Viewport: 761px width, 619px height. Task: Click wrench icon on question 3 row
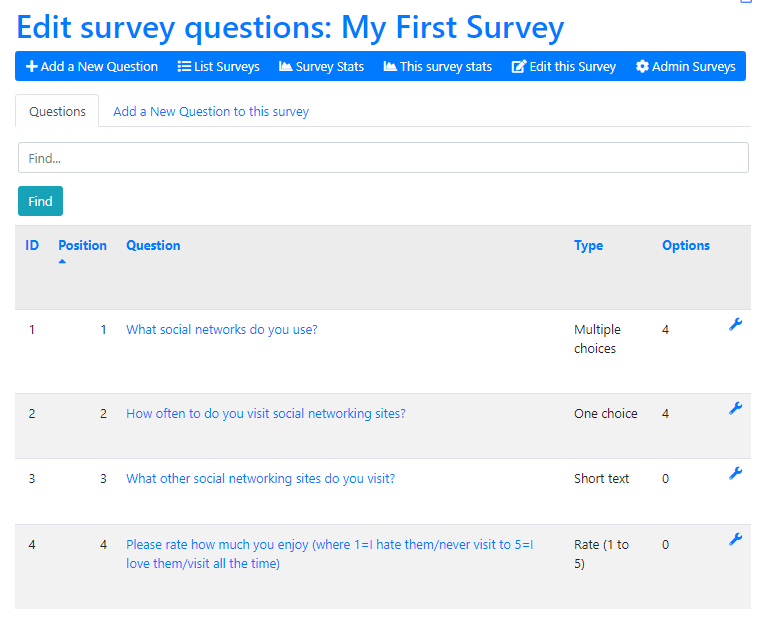click(735, 473)
